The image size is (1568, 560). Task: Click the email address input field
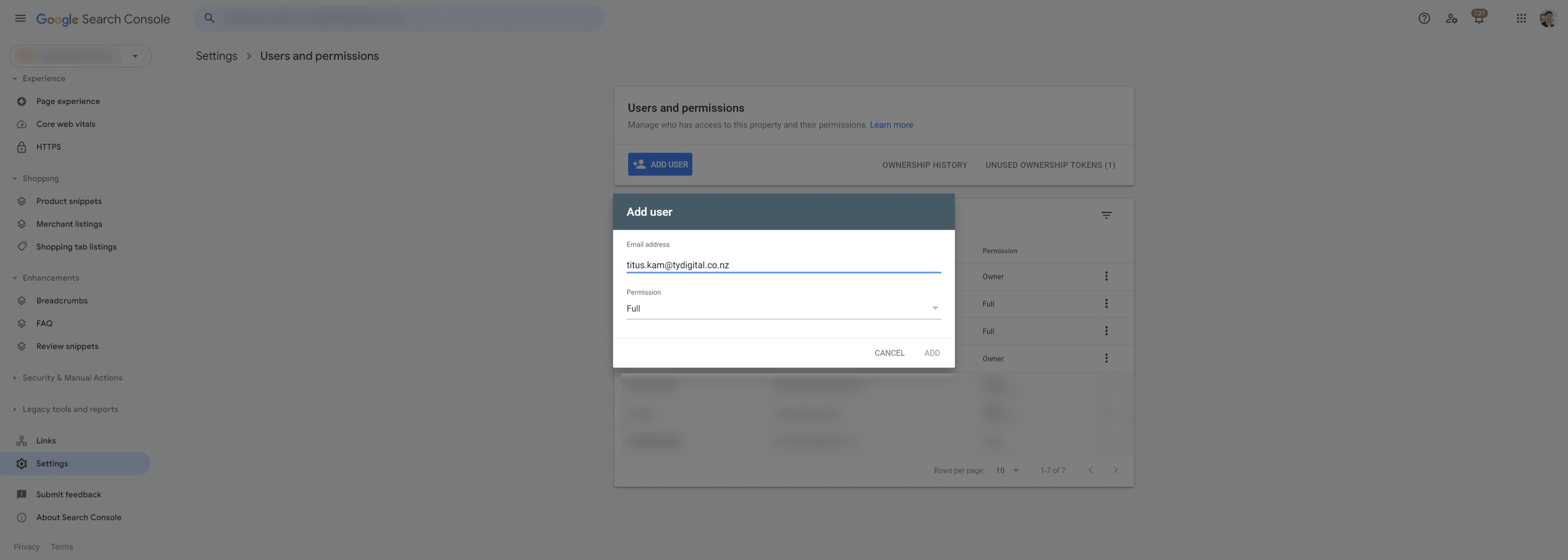coord(784,264)
